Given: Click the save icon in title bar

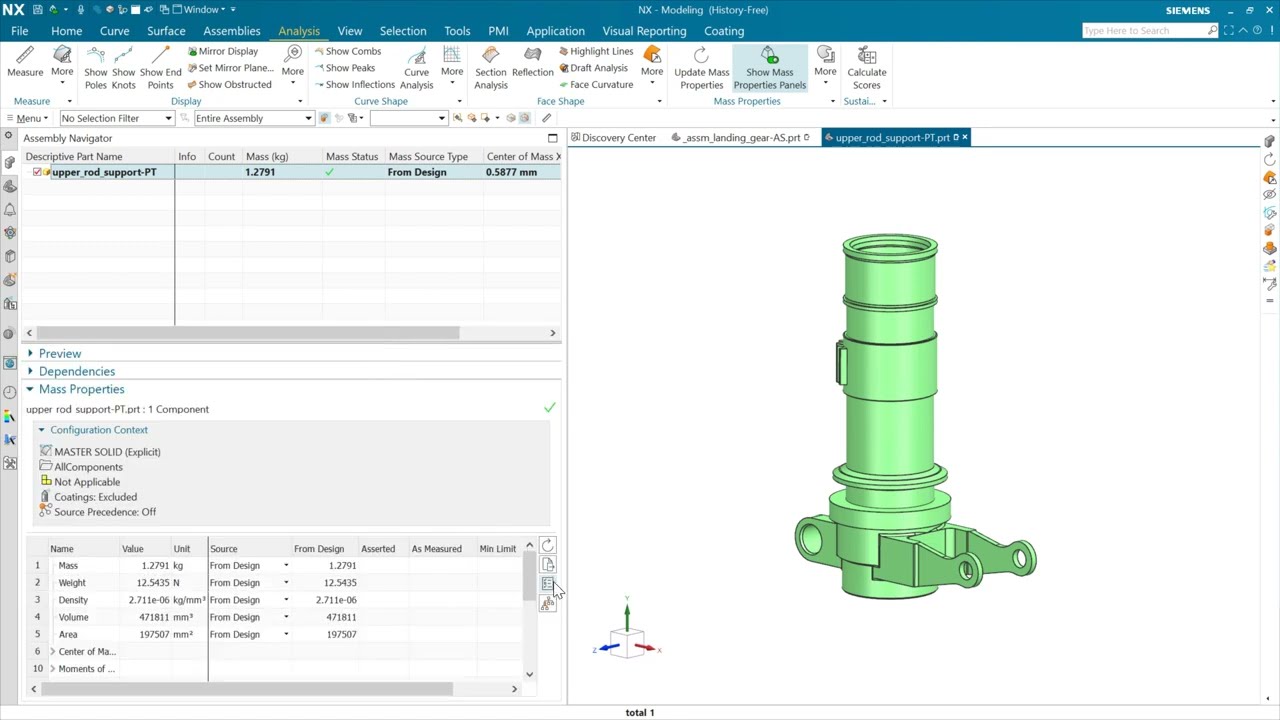Looking at the screenshot, I should (x=37, y=10).
